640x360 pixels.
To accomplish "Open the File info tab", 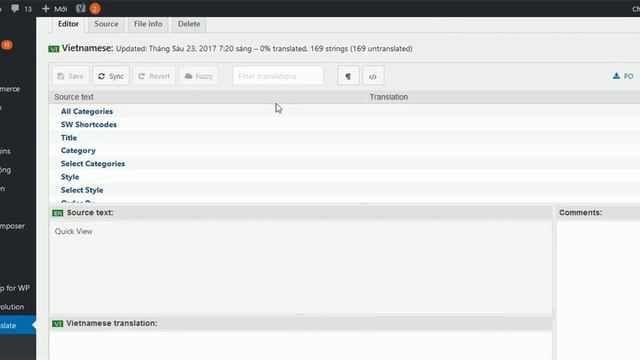I will point(148,24).
